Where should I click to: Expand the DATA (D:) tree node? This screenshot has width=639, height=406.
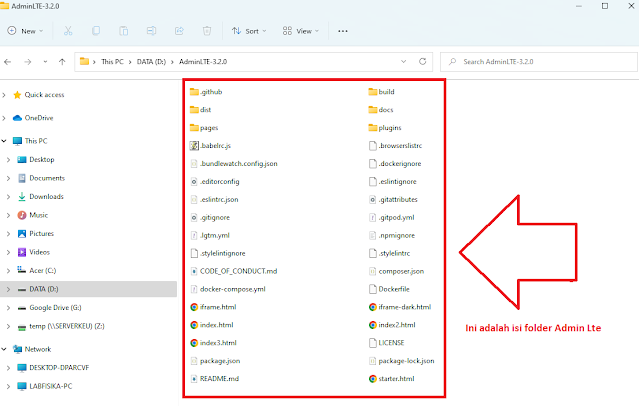[9, 289]
